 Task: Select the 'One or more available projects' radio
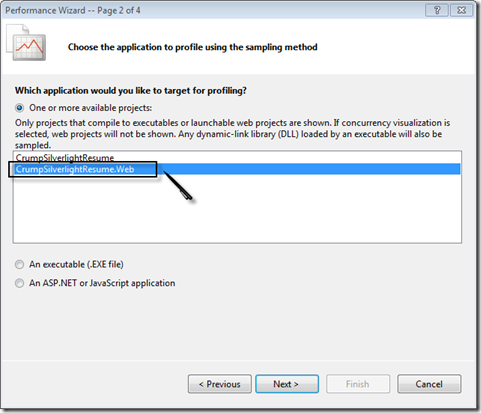[x=20, y=108]
